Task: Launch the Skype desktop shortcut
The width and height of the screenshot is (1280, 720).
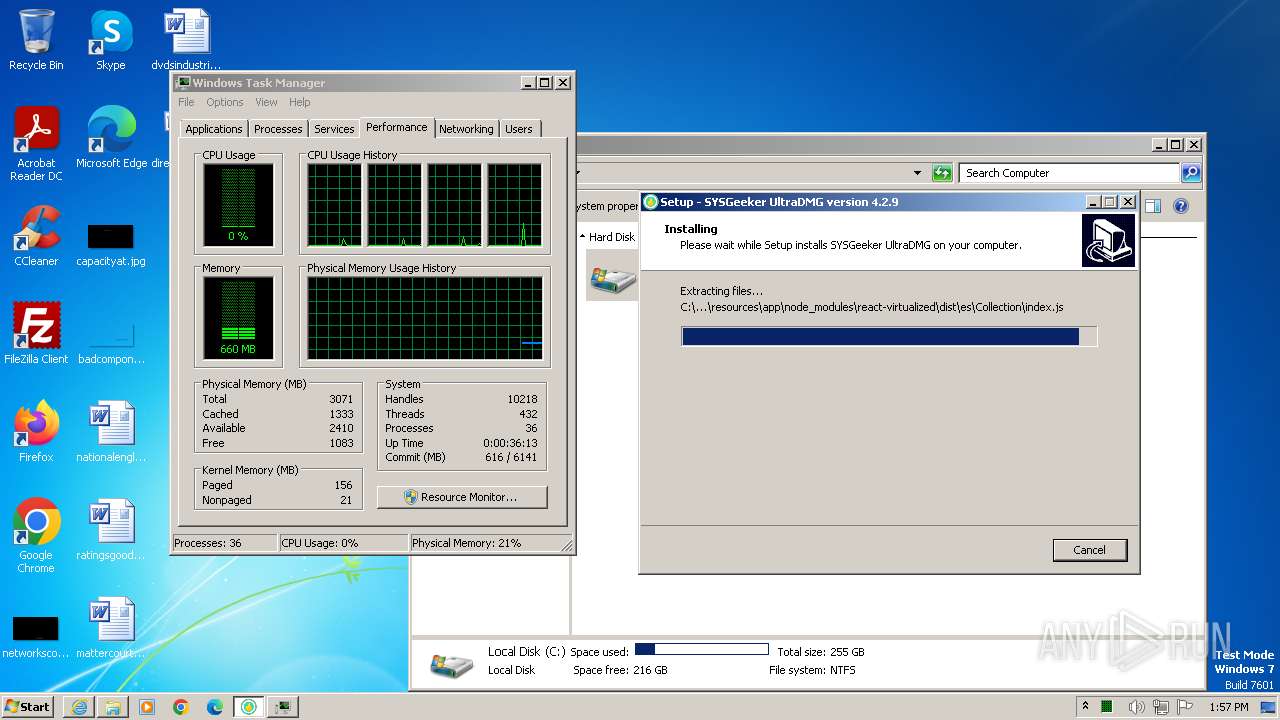Action: point(110,40)
